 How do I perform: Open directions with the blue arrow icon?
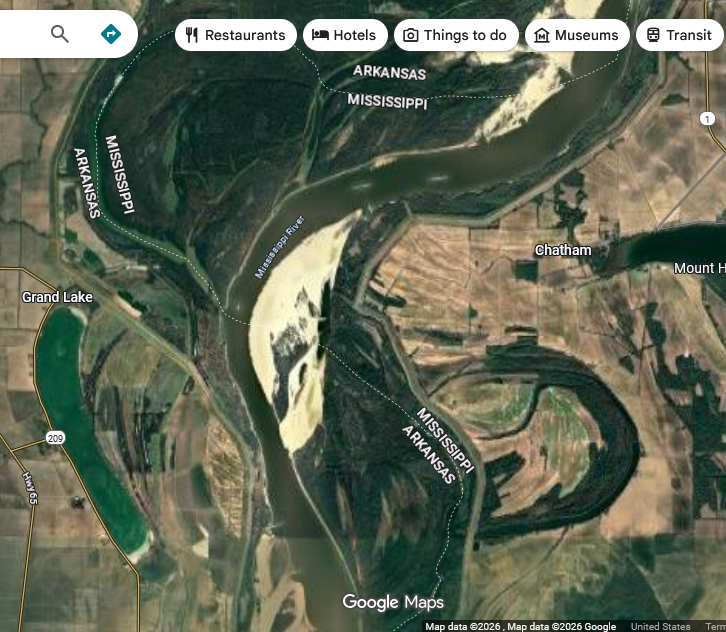pyautogui.click(x=111, y=34)
